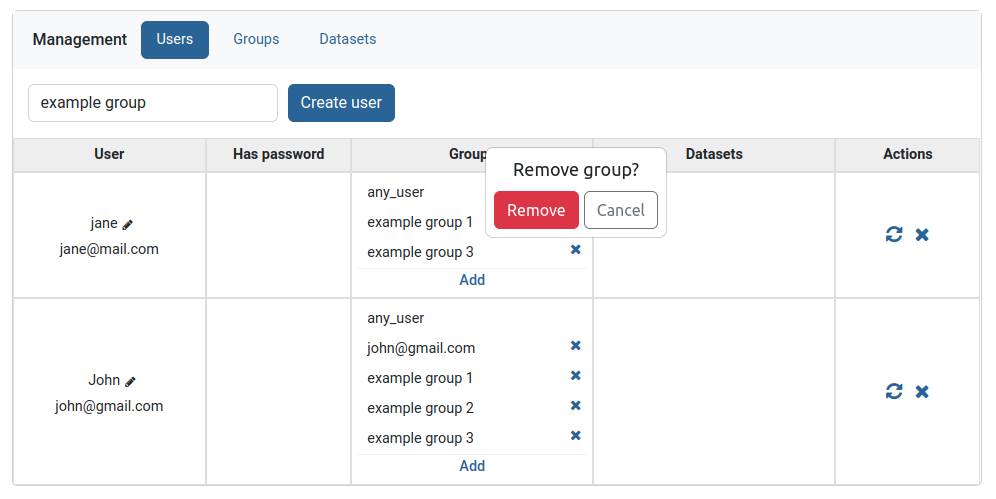The image size is (996, 499).
Task: Focus the 'example group' text field
Action: click(153, 103)
